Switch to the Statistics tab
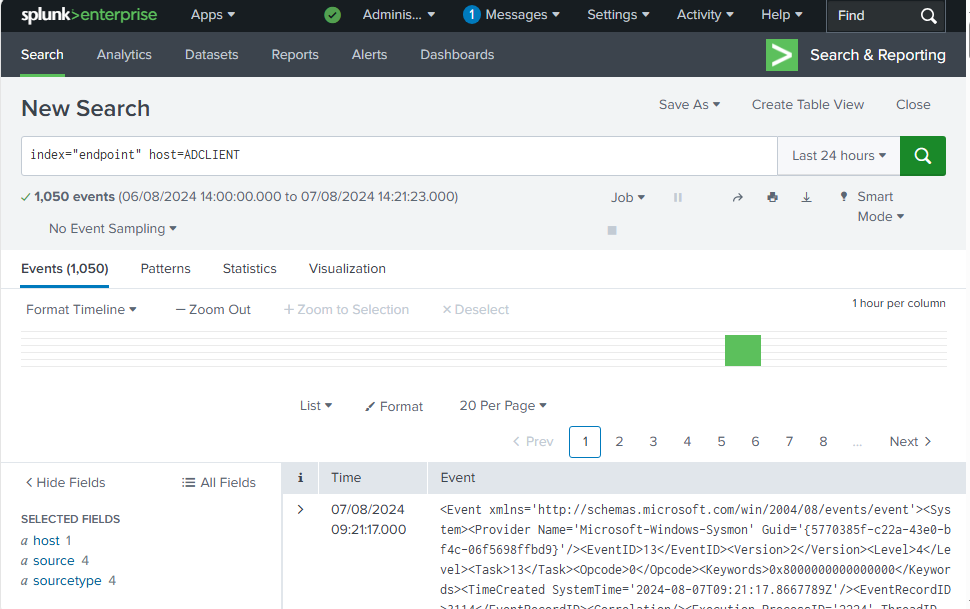Image resolution: width=970 pixels, height=609 pixels. point(249,269)
